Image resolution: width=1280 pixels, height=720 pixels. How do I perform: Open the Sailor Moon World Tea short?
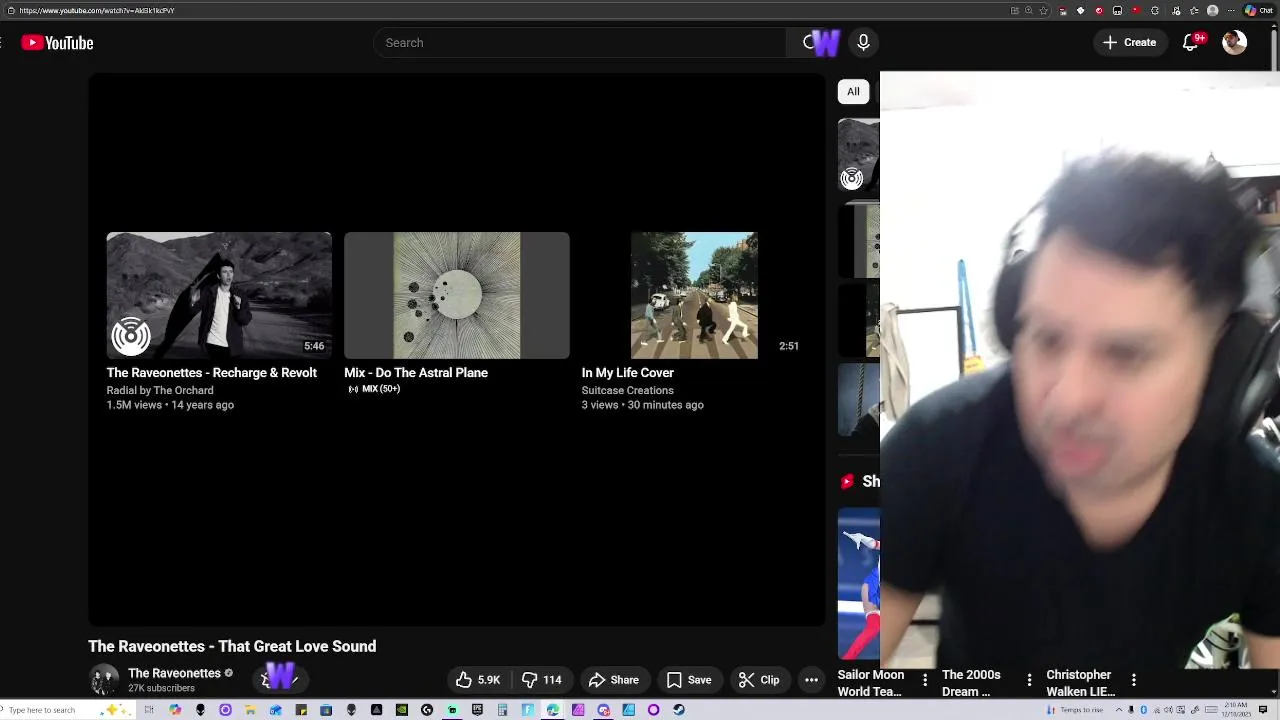(x=871, y=683)
